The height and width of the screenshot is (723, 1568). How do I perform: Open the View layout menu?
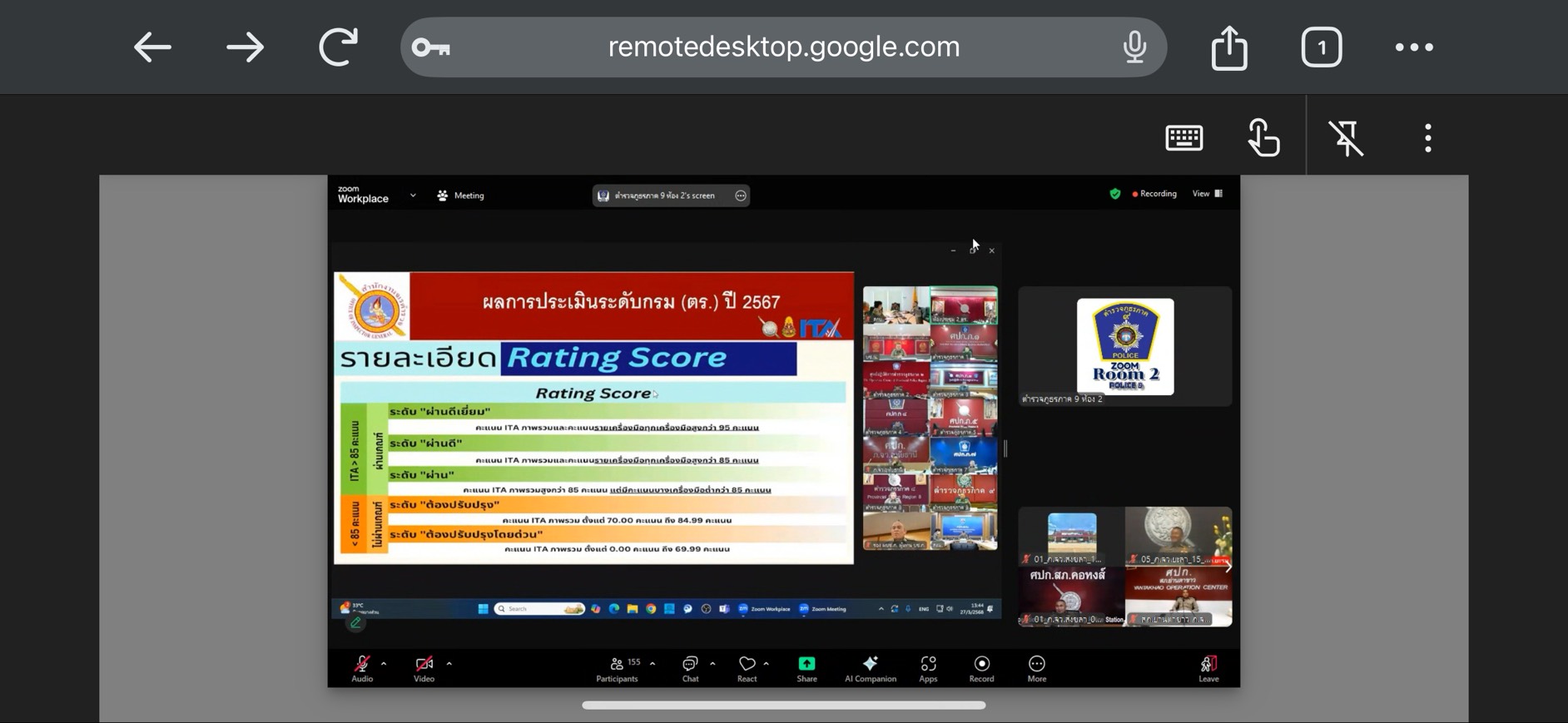pos(1207,194)
